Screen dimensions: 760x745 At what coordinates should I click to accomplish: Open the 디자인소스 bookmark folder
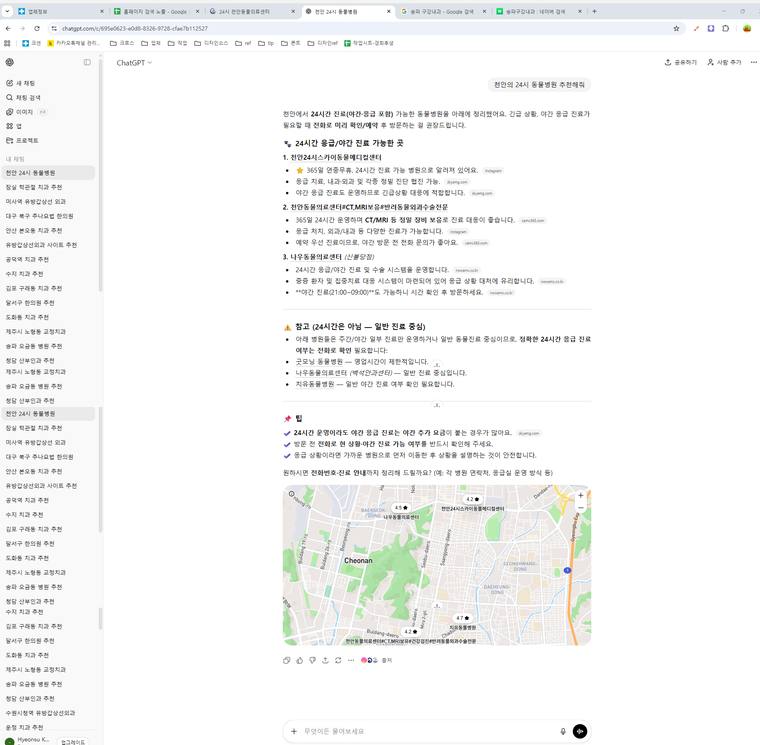click(x=211, y=43)
